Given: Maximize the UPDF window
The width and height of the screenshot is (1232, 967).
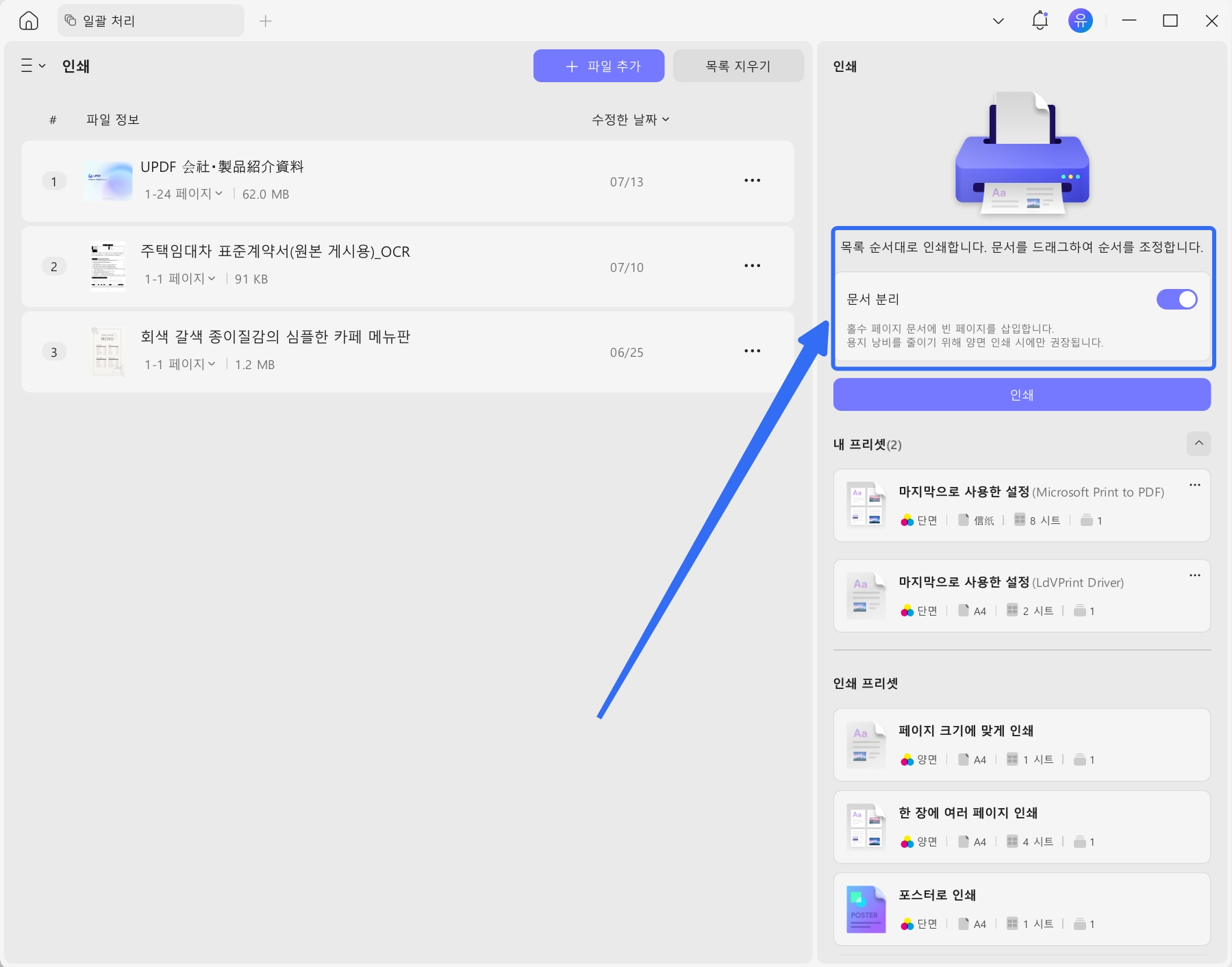Looking at the screenshot, I should click(1170, 21).
